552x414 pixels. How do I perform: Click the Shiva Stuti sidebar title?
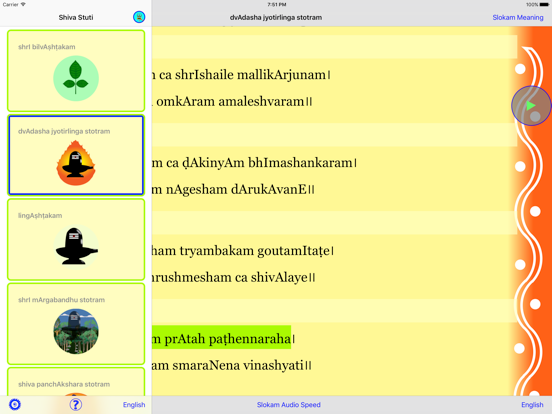point(76,17)
